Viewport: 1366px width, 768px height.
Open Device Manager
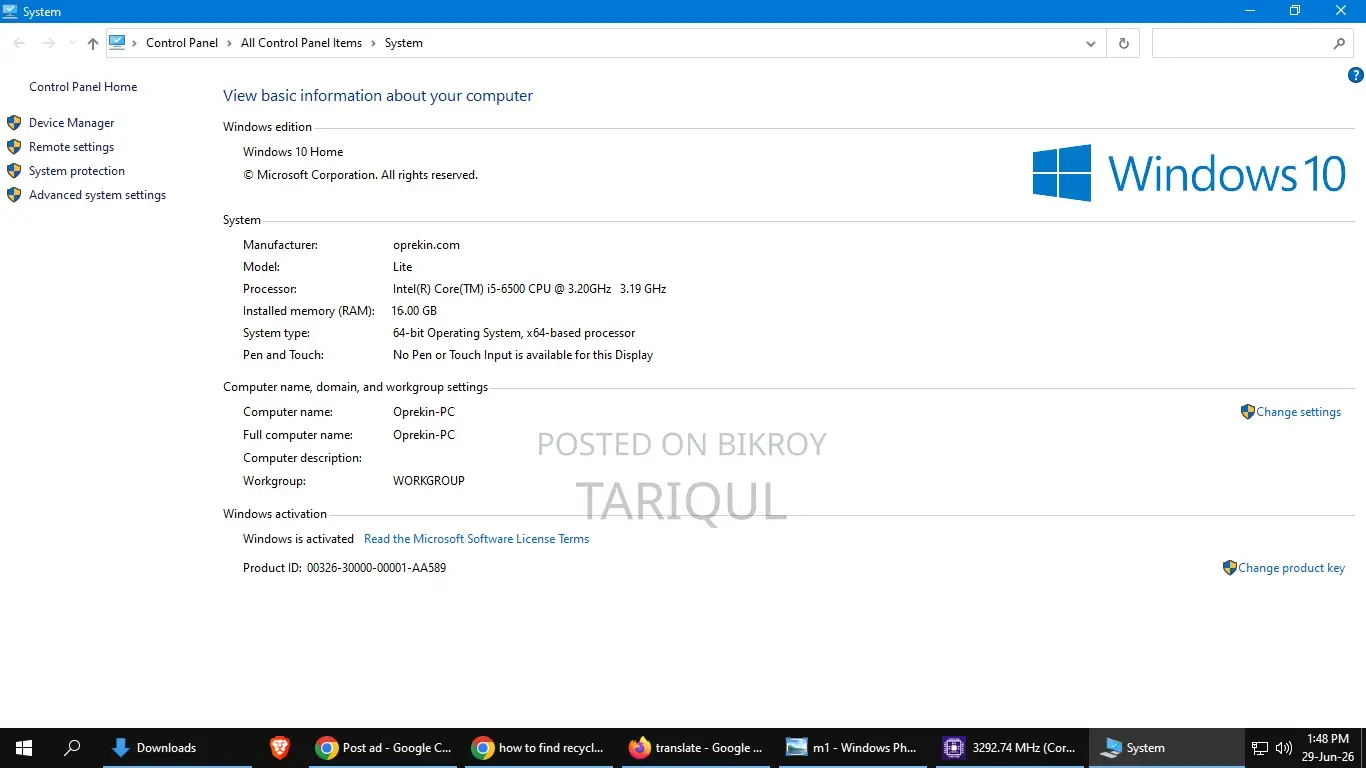point(72,123)
